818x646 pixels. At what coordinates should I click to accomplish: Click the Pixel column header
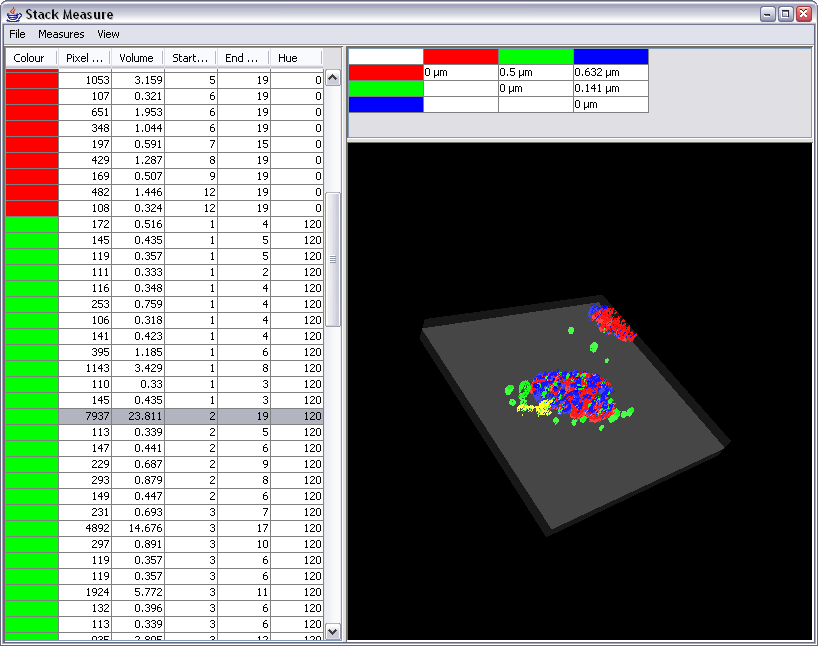tap(85, 58)
